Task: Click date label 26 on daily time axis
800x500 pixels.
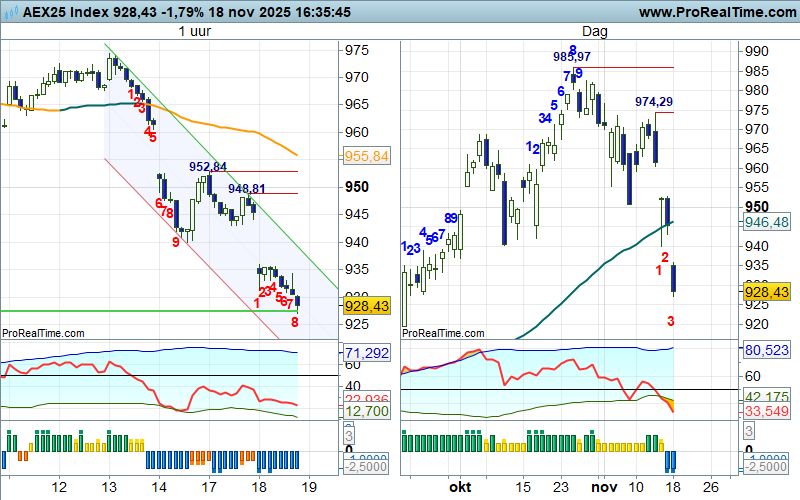Action: point(711,487)
